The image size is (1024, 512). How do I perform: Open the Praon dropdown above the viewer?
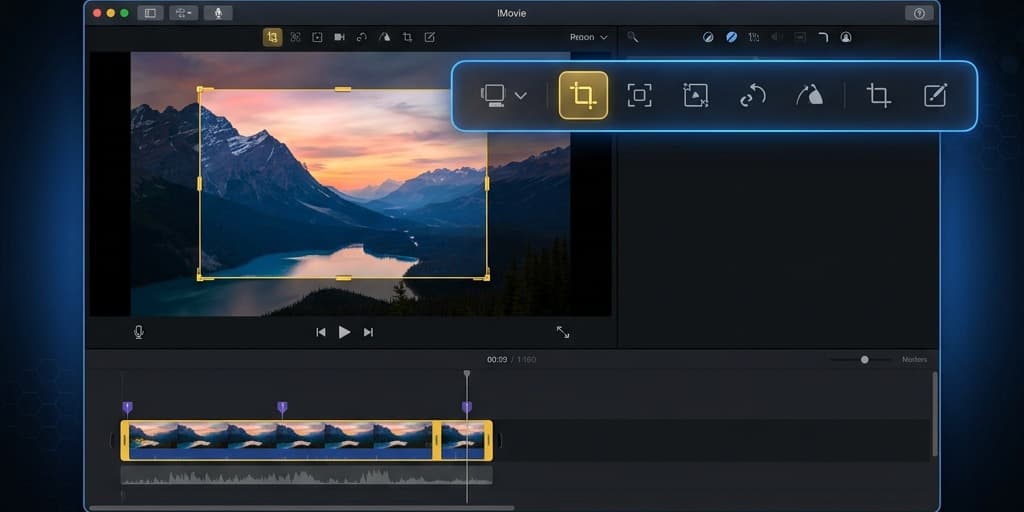click(x=588, y=37)
